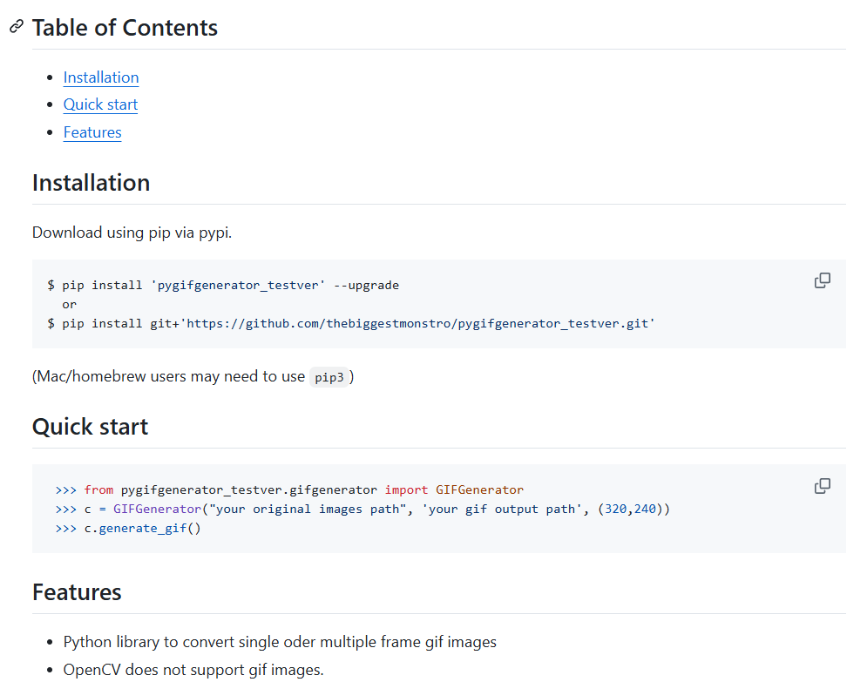Copy the Quick start Python code

click(x=822, y=486)
